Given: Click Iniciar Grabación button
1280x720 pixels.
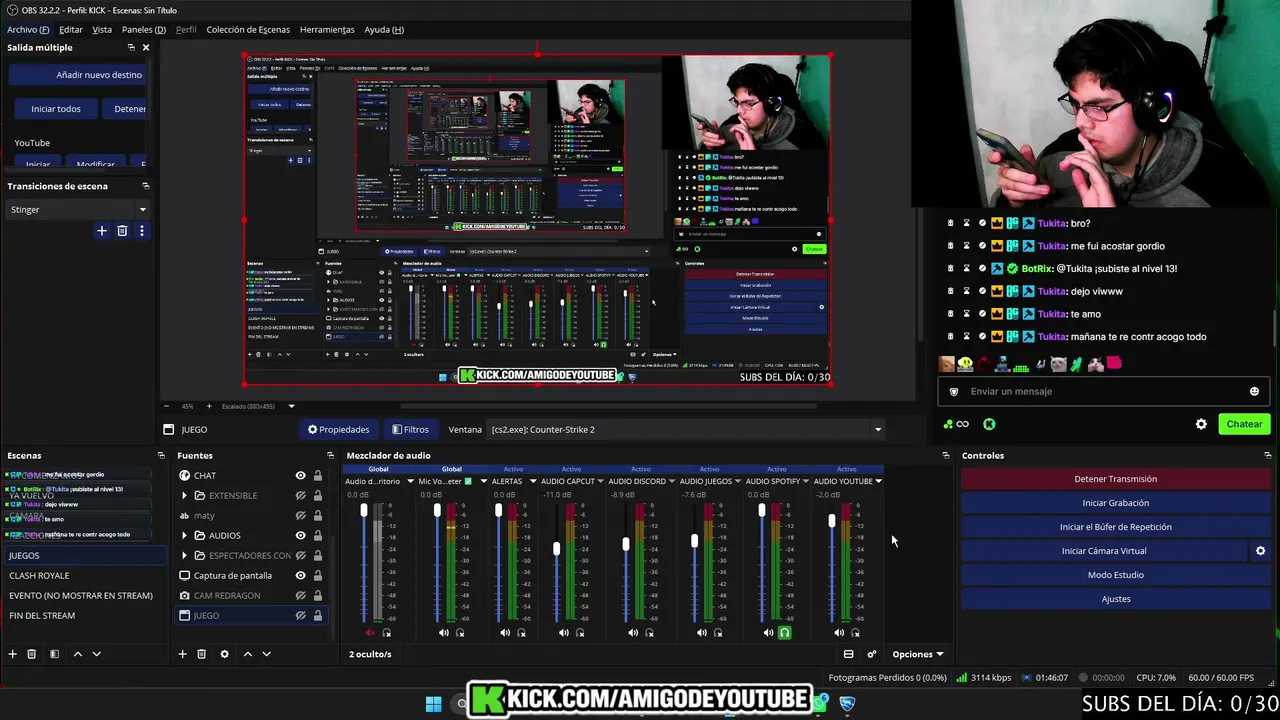Looking at the screenshot, I should (1115, 503).
